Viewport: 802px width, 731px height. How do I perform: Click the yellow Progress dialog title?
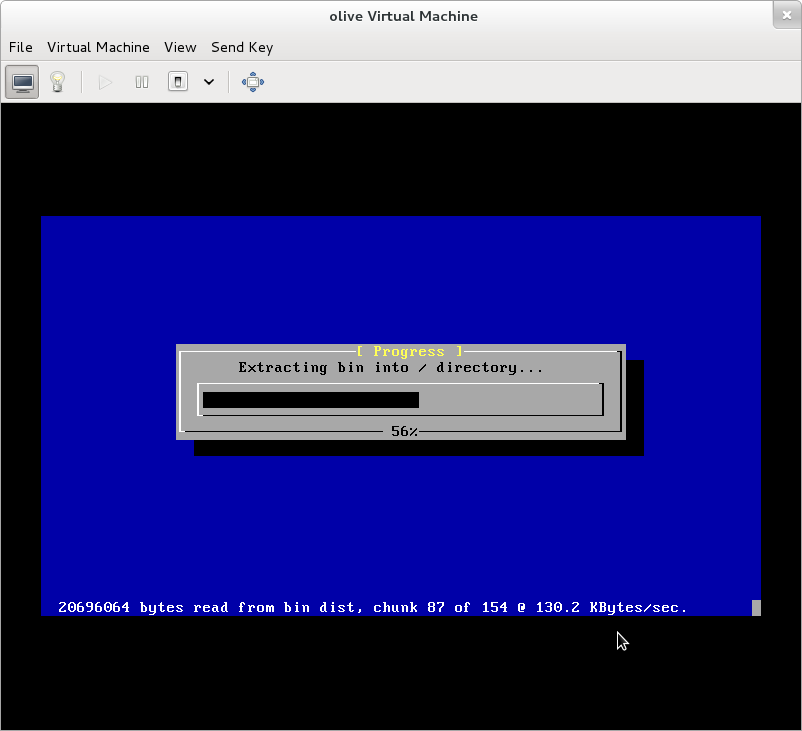(409, 351)
